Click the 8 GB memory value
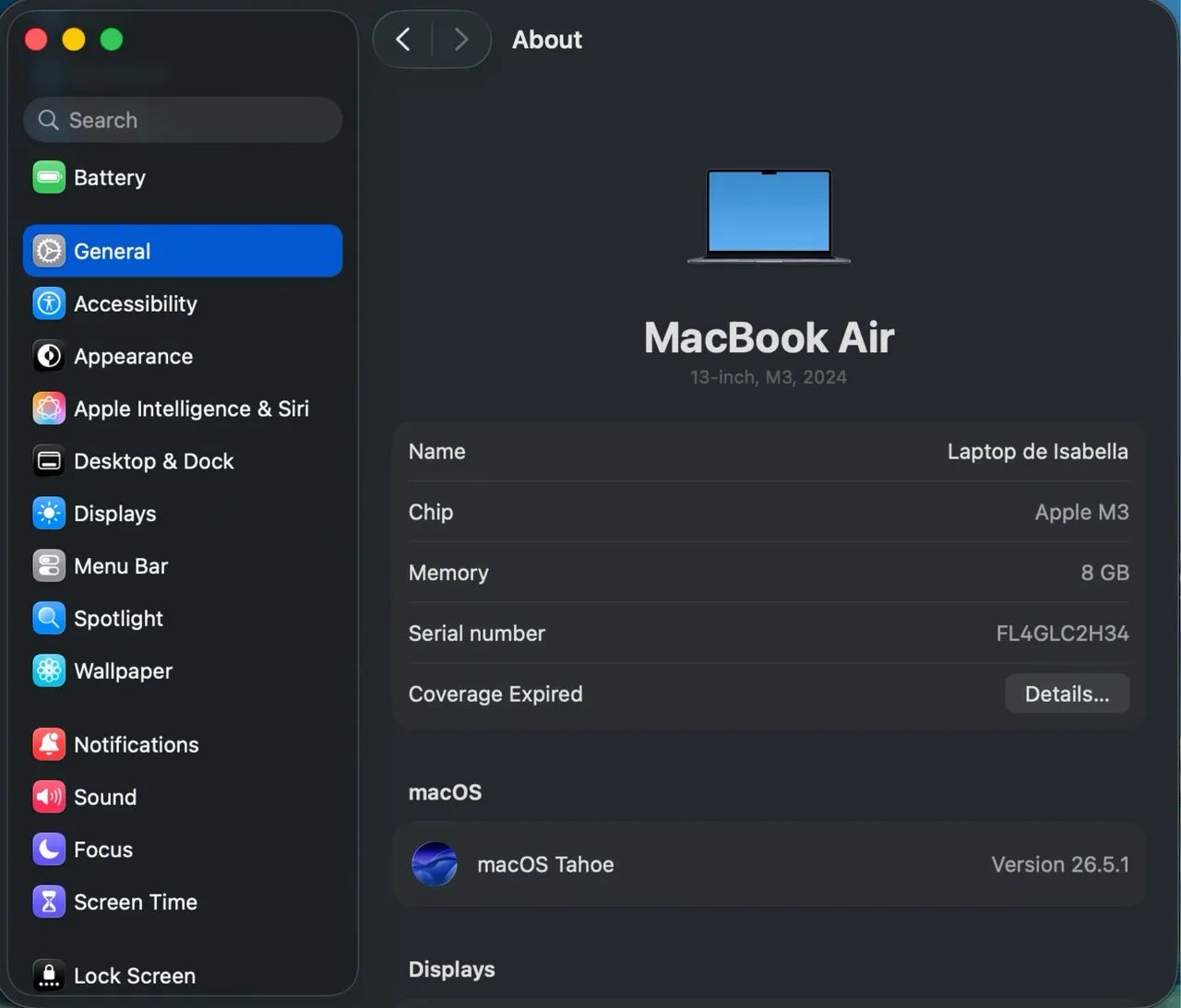This screenshot has height=1008, width=1181. coord(1104,573)
